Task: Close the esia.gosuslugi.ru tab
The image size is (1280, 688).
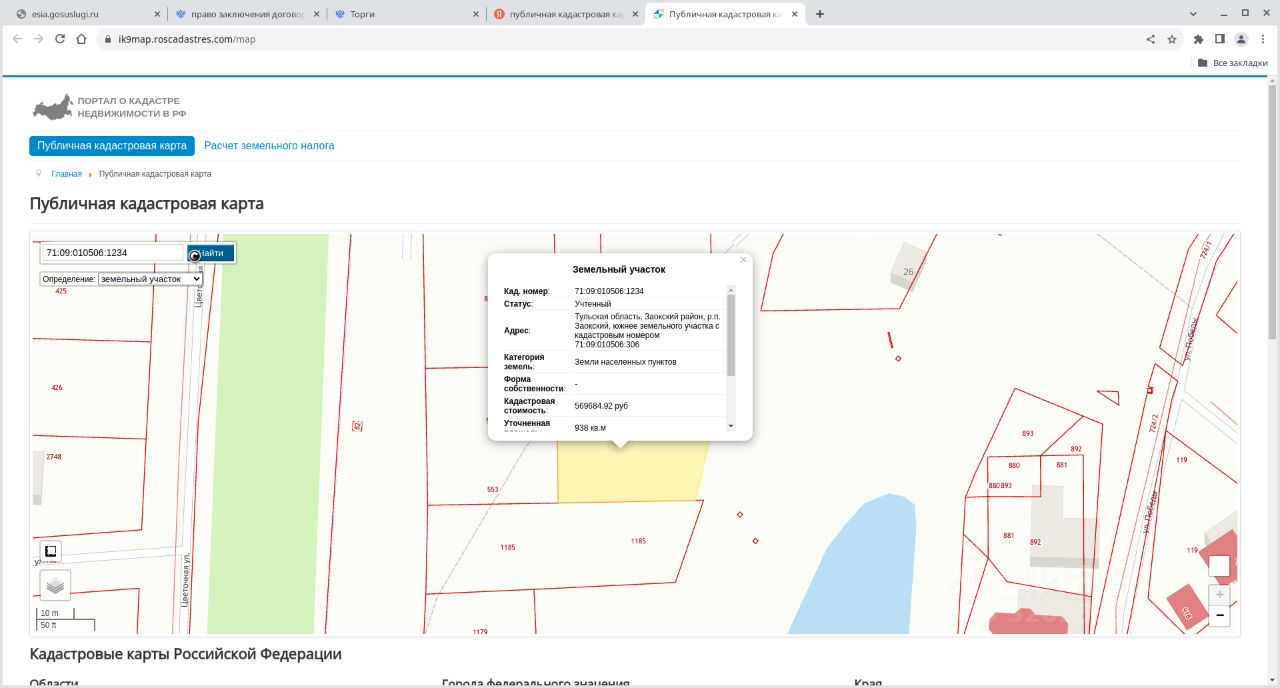Action: click(157, 14)
